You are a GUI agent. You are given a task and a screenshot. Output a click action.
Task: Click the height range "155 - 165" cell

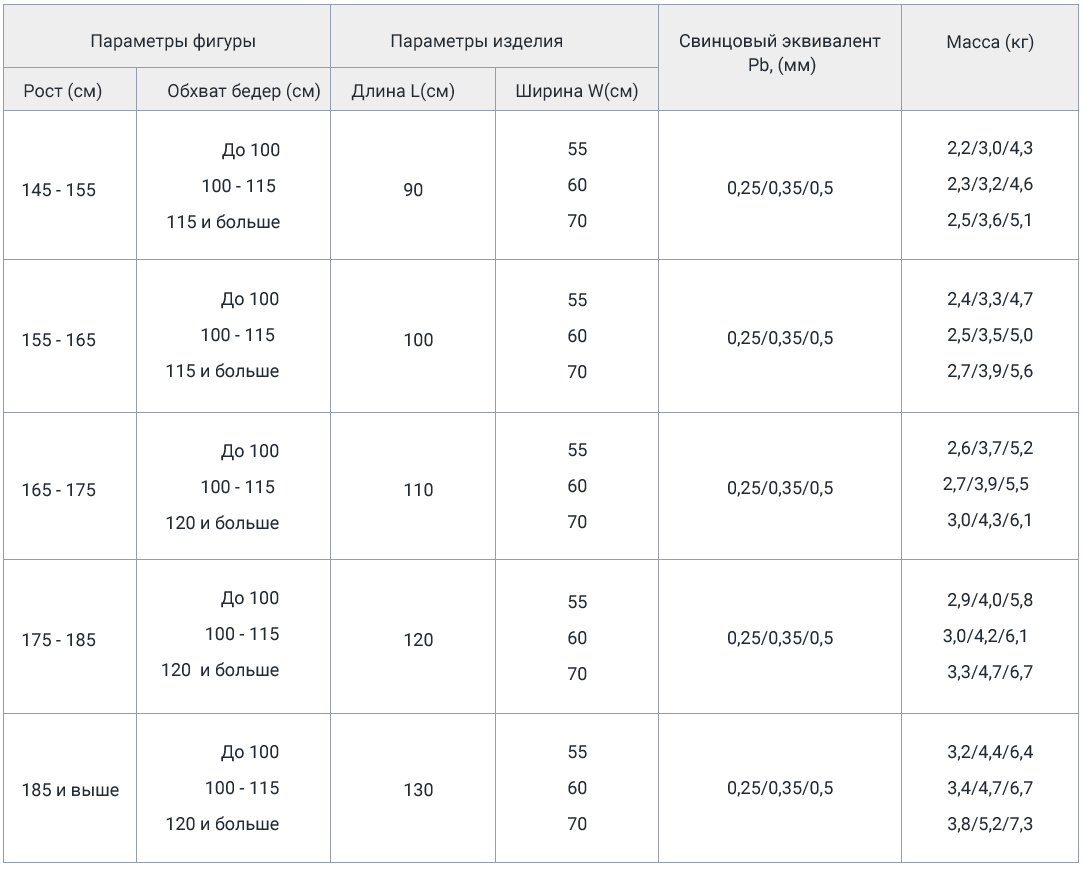coord(59,340)
